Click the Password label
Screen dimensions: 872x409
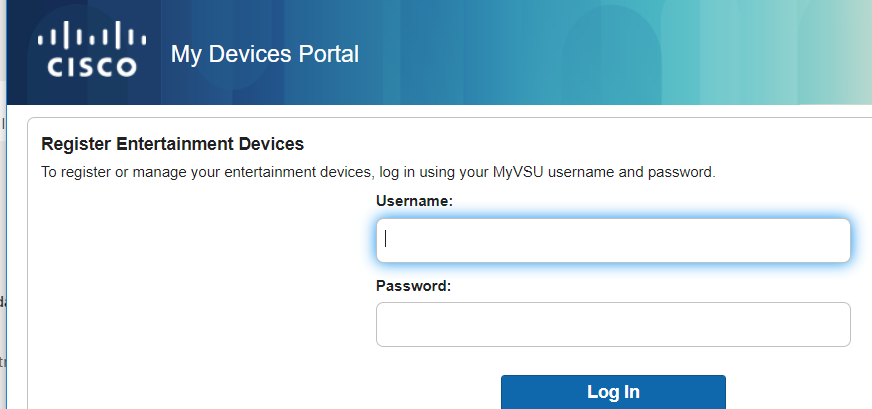(414, 285)
